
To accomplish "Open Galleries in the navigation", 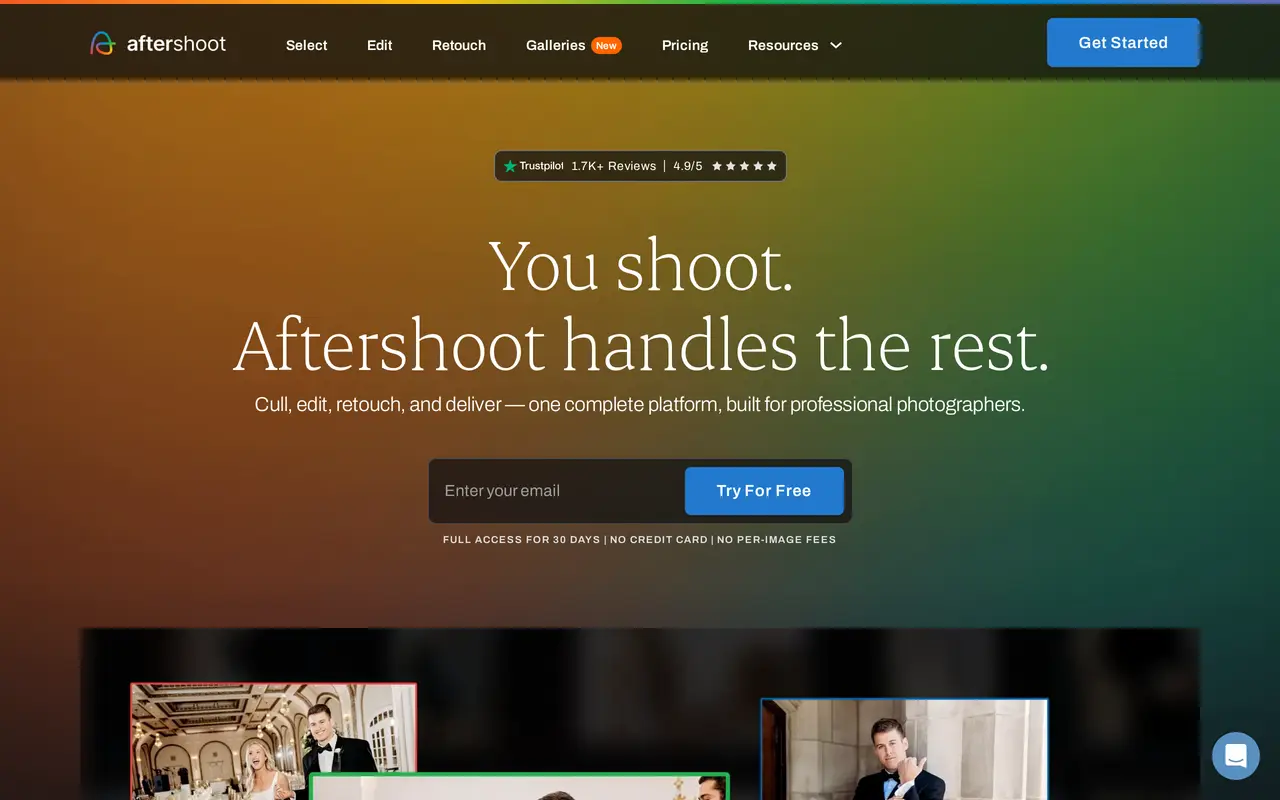I will coord(556,45).
